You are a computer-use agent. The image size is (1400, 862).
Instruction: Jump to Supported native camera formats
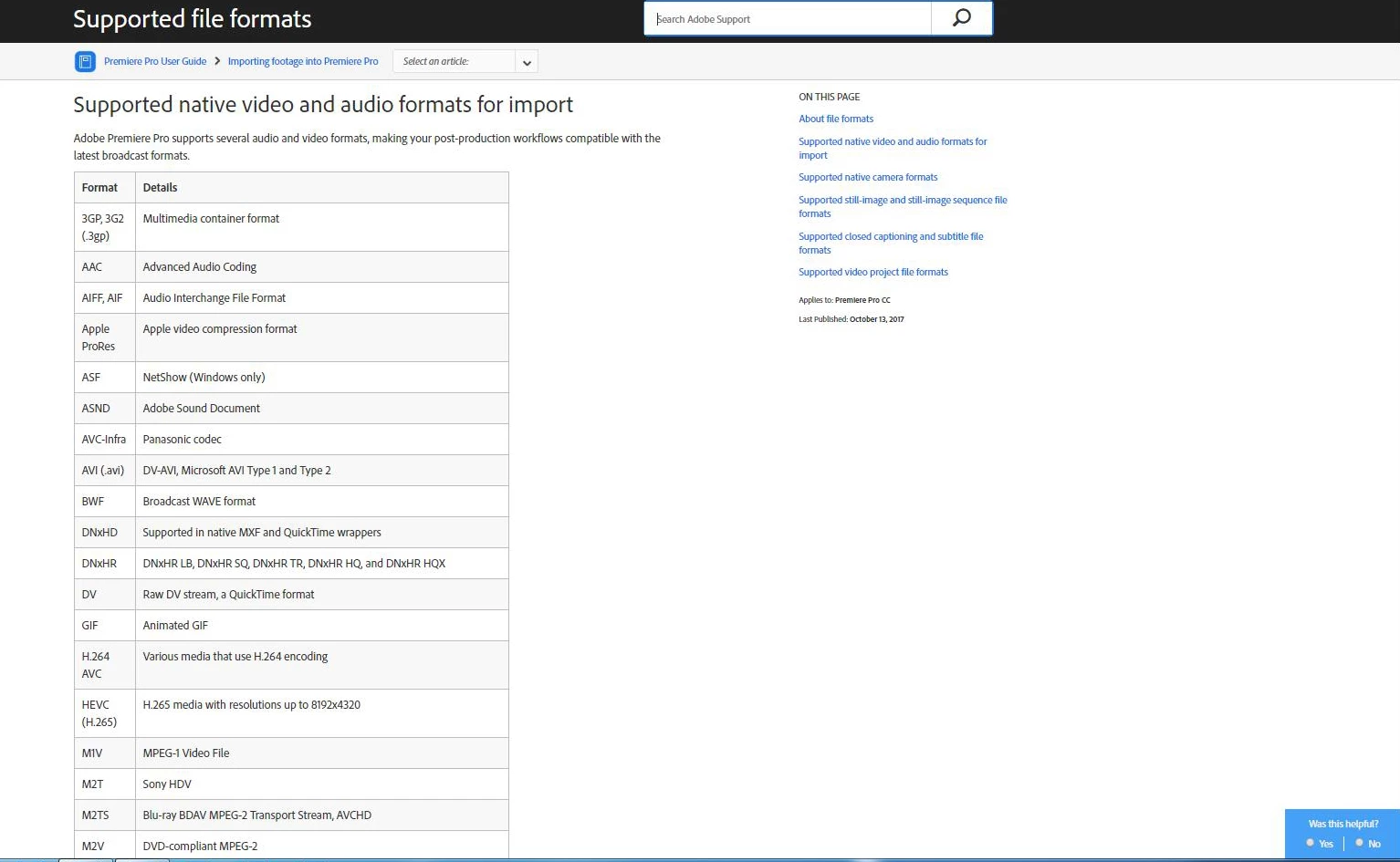868,177
